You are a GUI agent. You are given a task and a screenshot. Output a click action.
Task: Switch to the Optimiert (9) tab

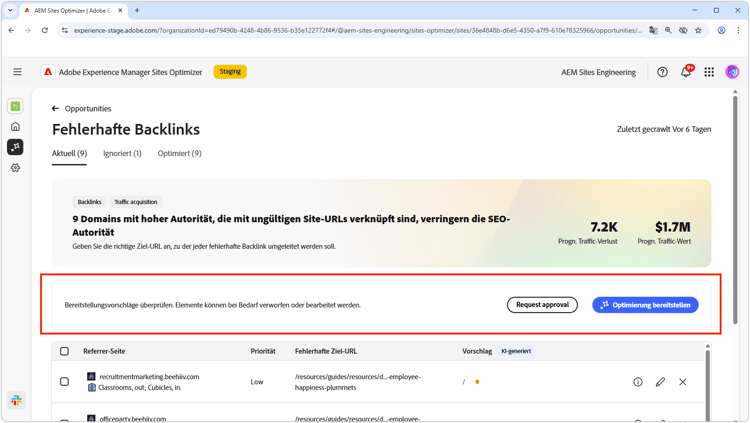[179, 153]
